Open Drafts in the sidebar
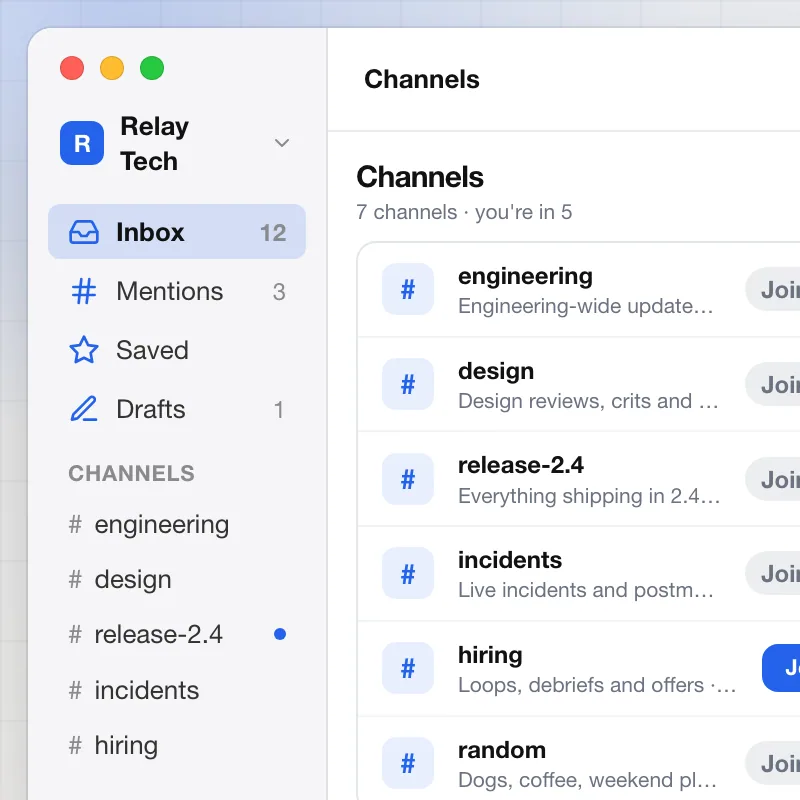 tap(177, 409)
